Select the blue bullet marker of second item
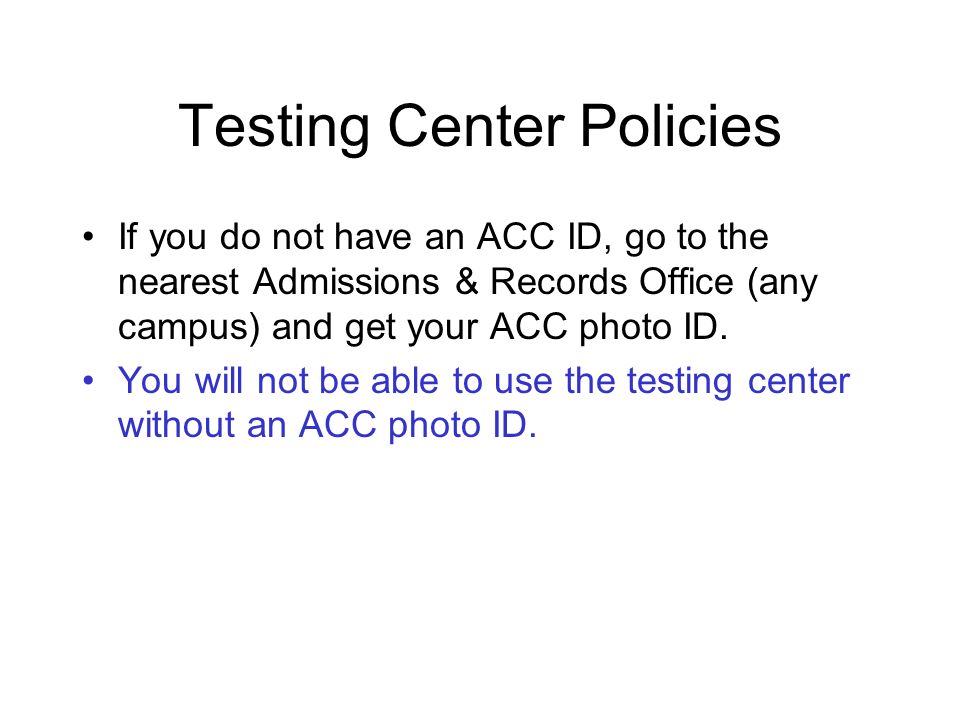Screen dimensions: 960x720 pos(89,380)
